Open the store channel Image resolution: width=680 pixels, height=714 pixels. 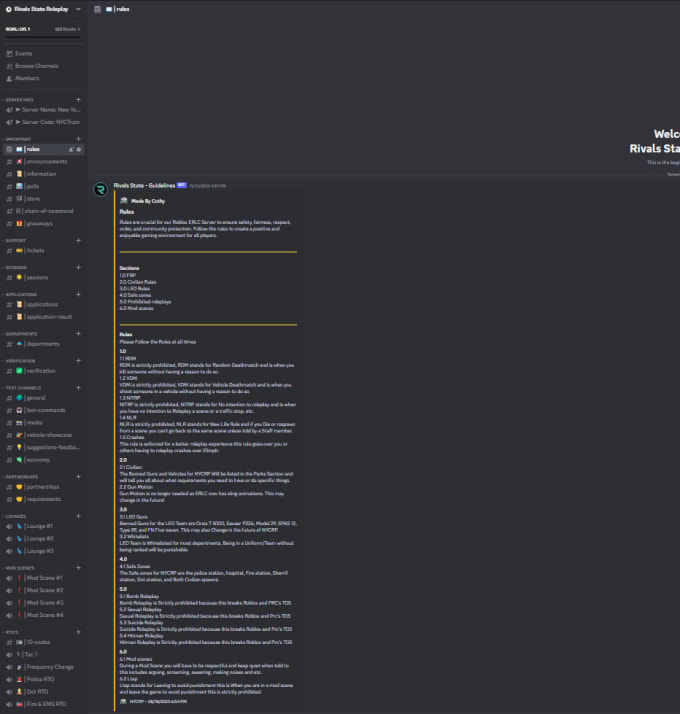tap(43, 199)
